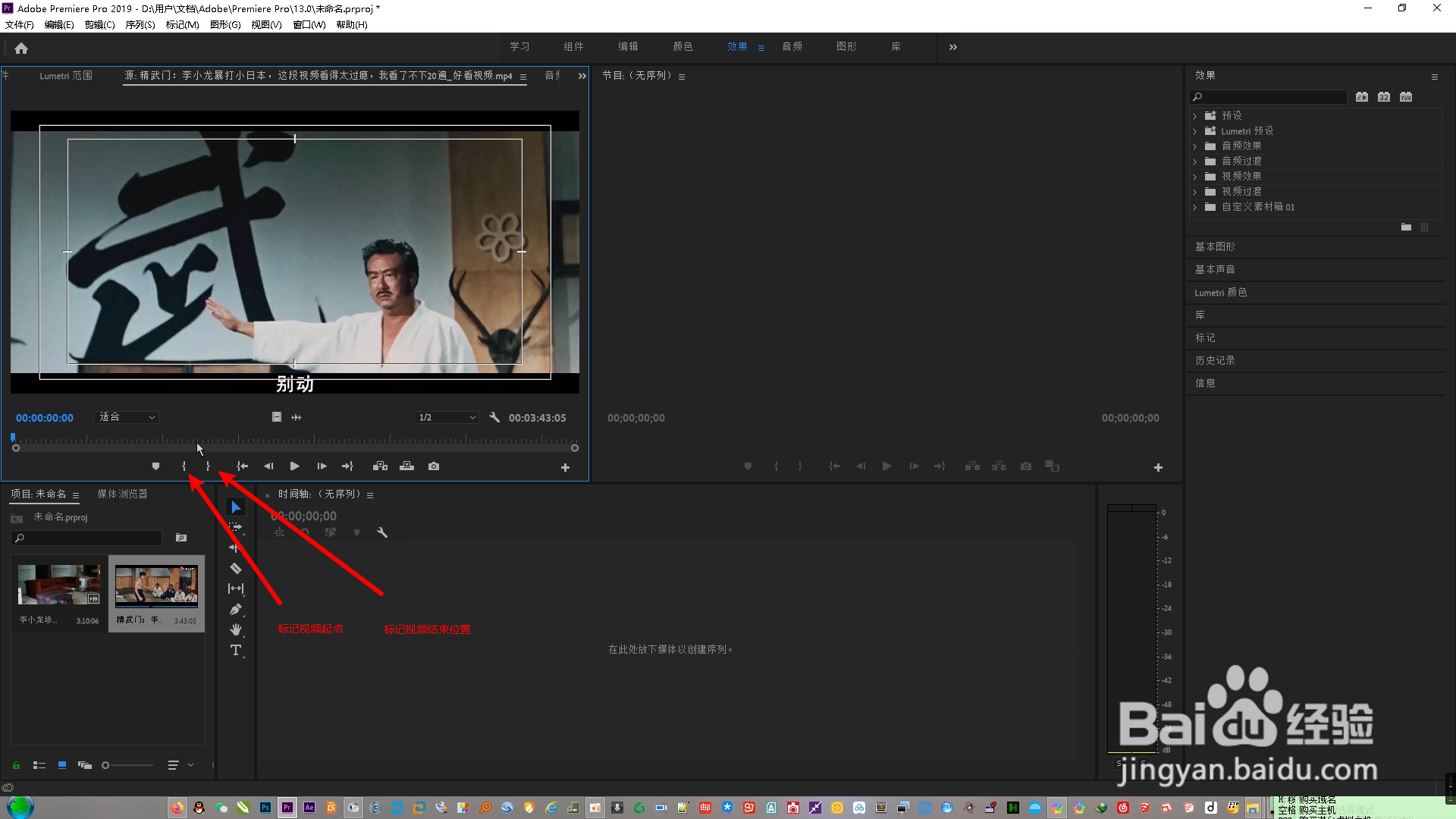Switch project panel to freeform view

tap(85, 765)
